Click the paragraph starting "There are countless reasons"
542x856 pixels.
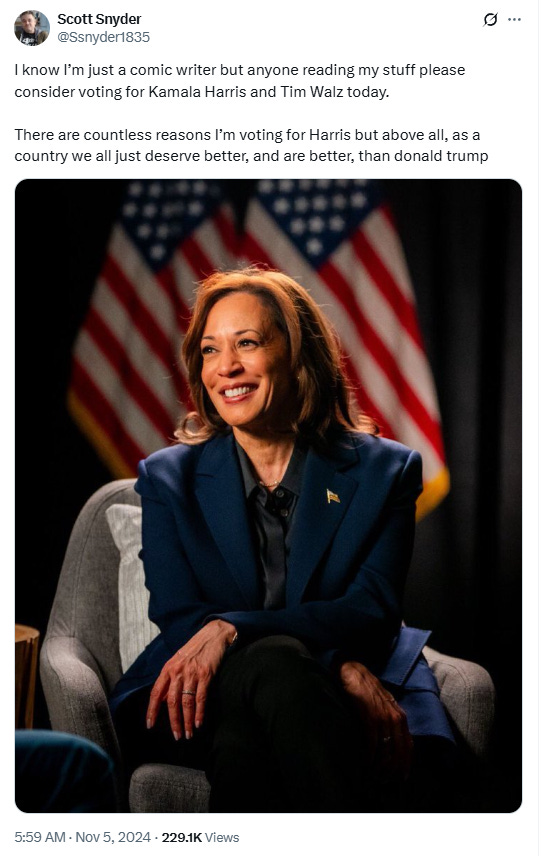pyautogui.click(x=251, y=145)
